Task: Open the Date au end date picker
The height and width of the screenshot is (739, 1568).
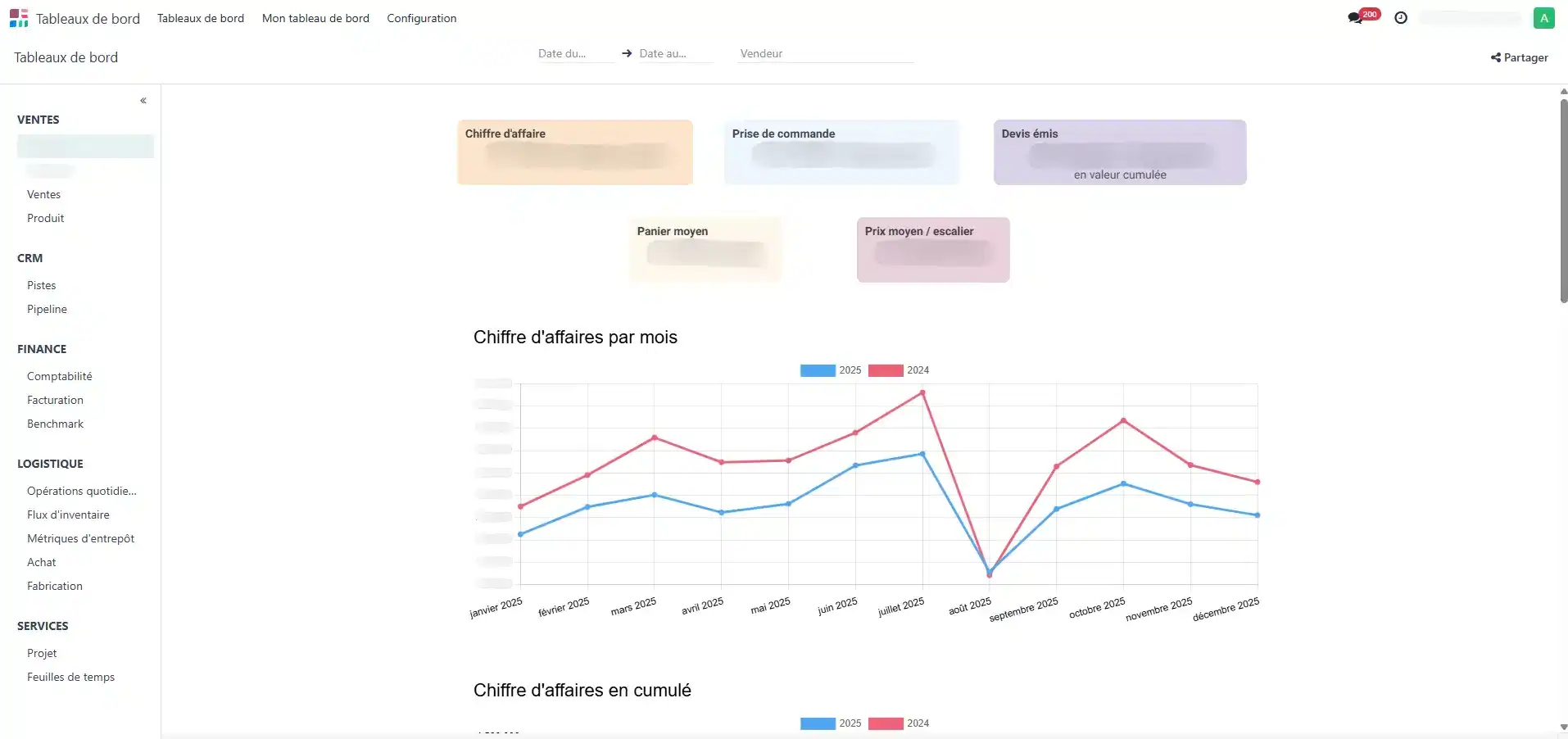Action: tap(674, 54)
